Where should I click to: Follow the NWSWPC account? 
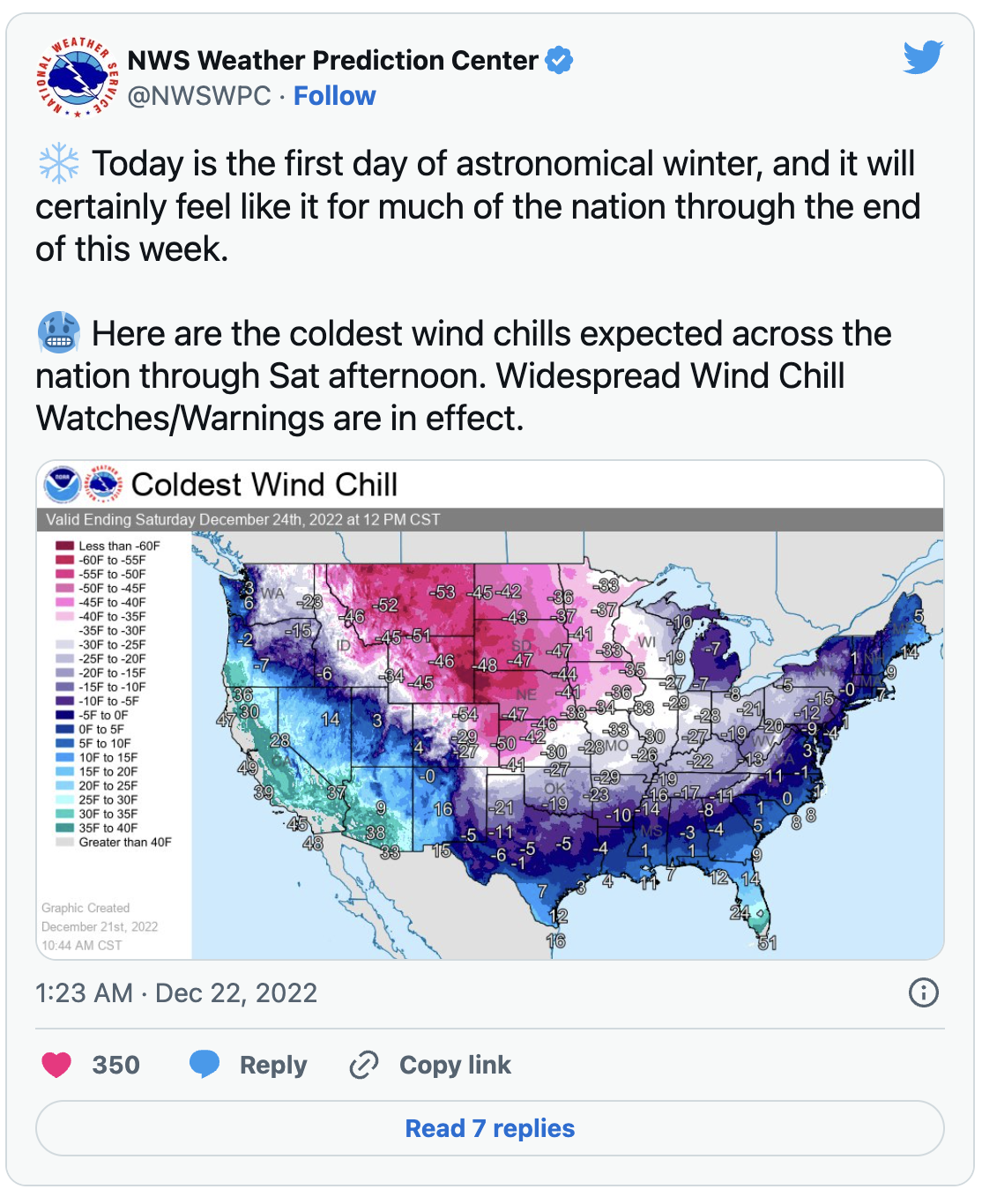(334, 95)
